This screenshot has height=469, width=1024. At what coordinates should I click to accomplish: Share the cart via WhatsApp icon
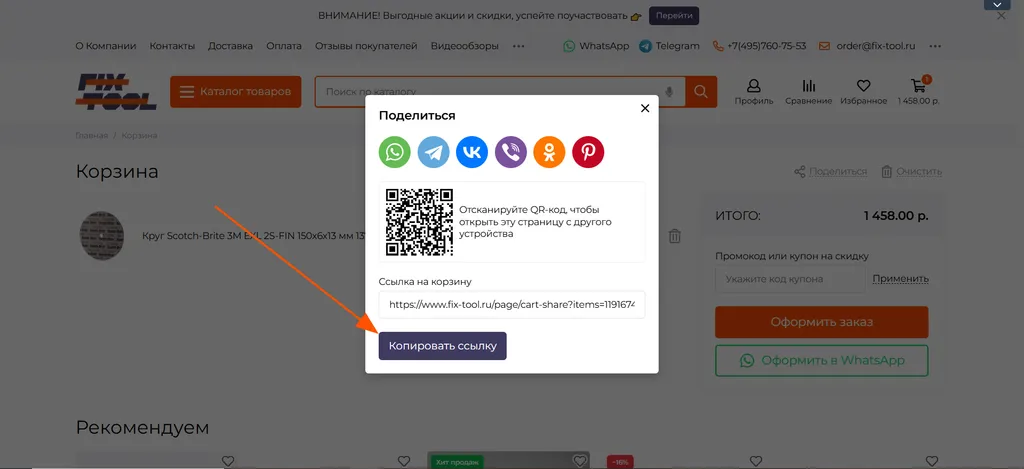pyautogui.click(x=394, y=152)
